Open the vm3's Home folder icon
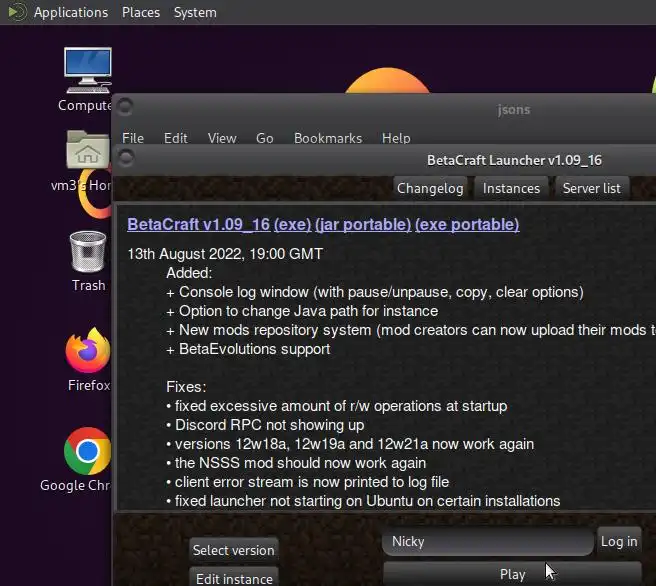 coord(87,149)
